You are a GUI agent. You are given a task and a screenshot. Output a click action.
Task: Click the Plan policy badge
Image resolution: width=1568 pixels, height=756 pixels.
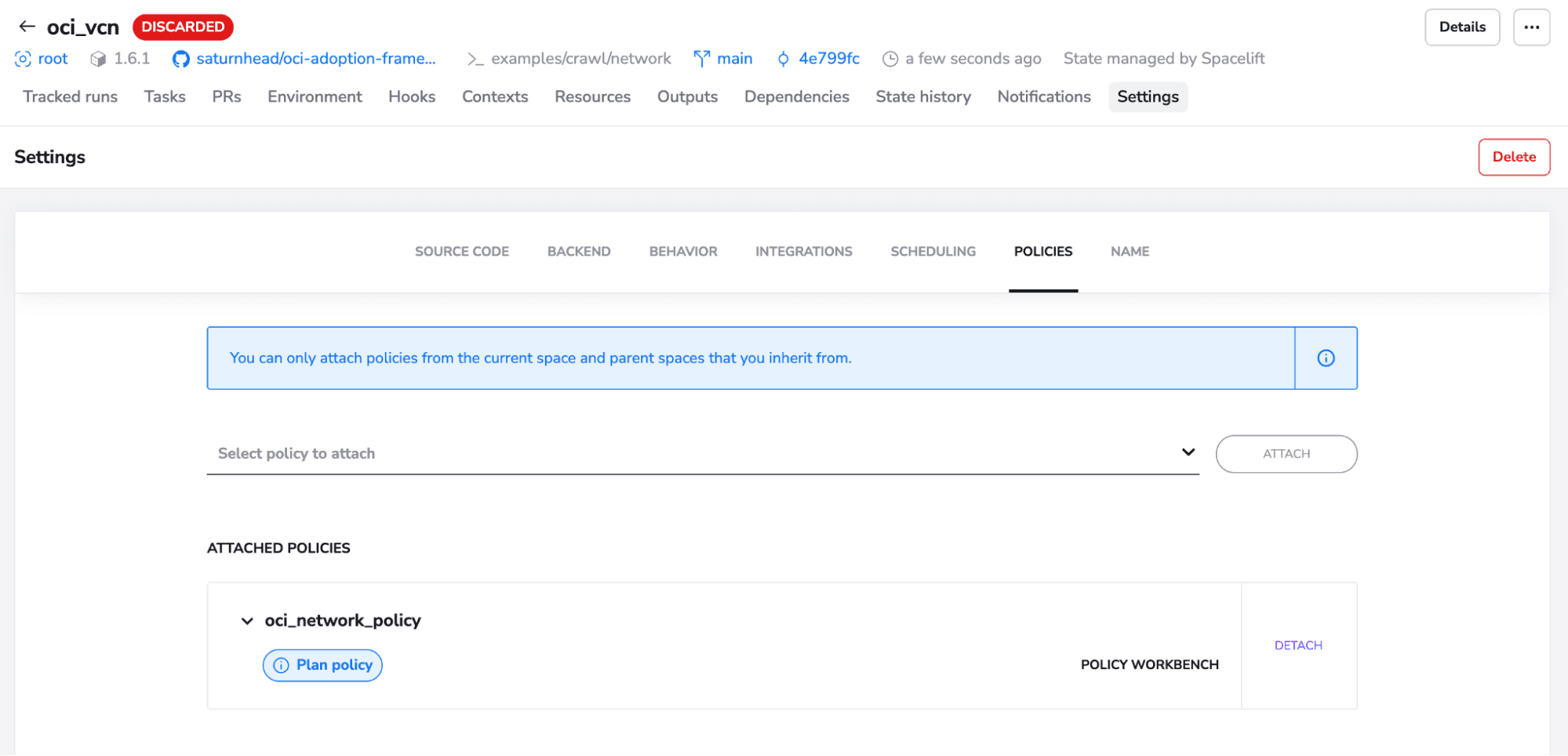point(322,665)
